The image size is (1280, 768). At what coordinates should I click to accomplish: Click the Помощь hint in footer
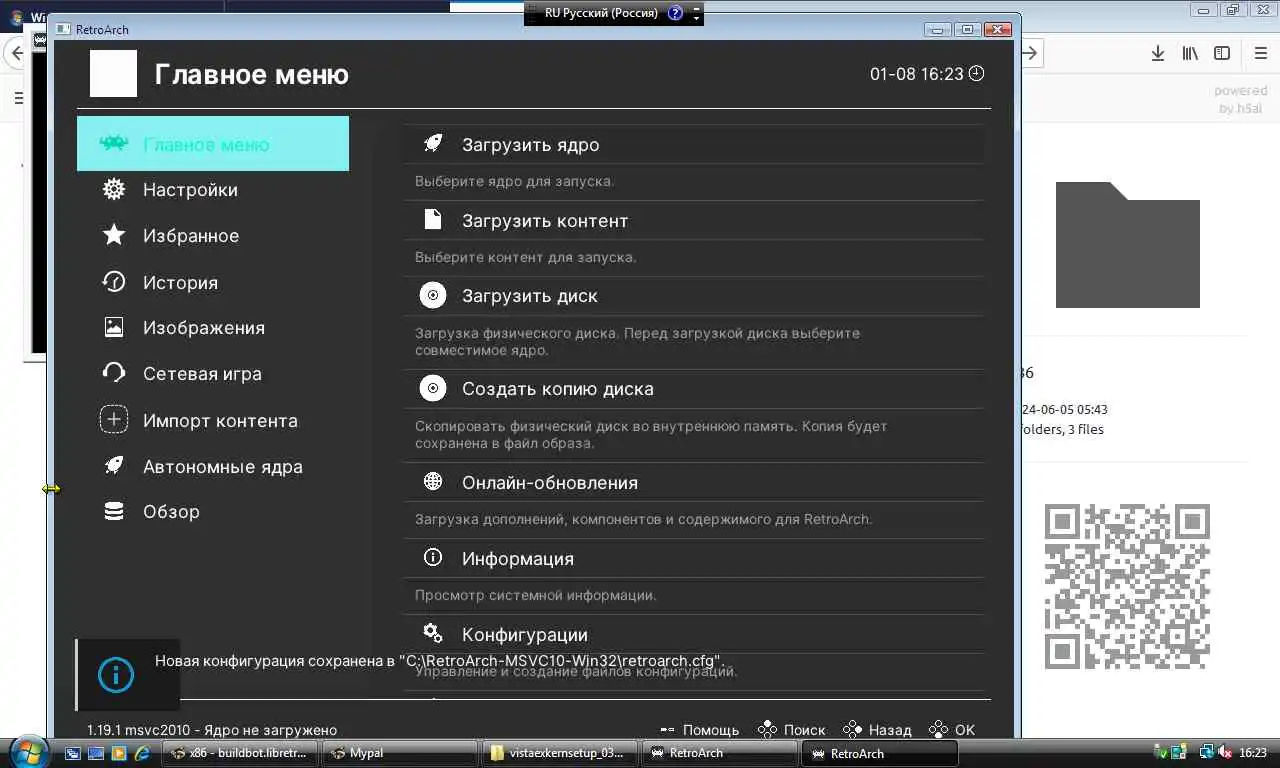tap(699, 730)
